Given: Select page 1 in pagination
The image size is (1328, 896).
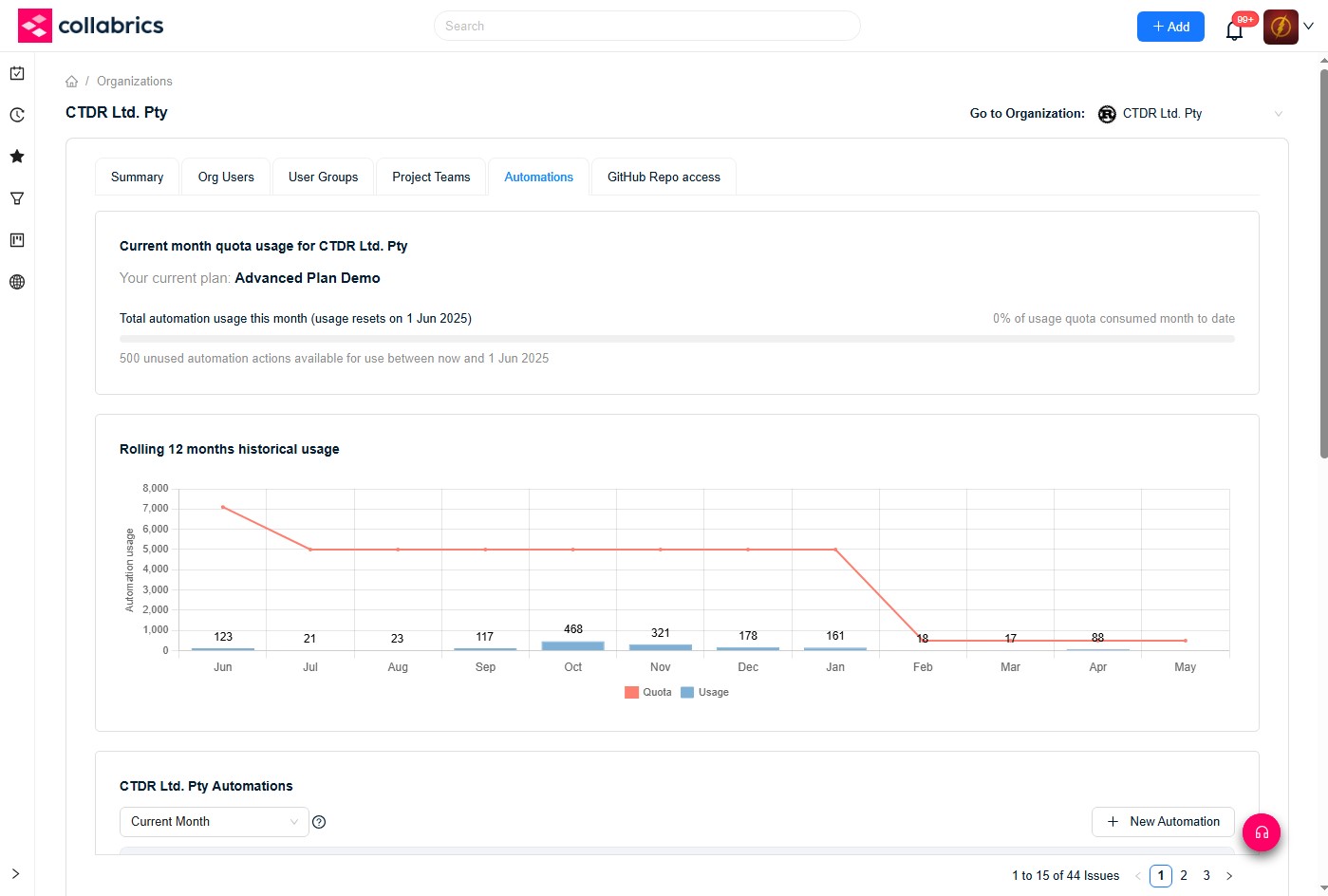Looking at the screenshot, I should click(1161, 876).
